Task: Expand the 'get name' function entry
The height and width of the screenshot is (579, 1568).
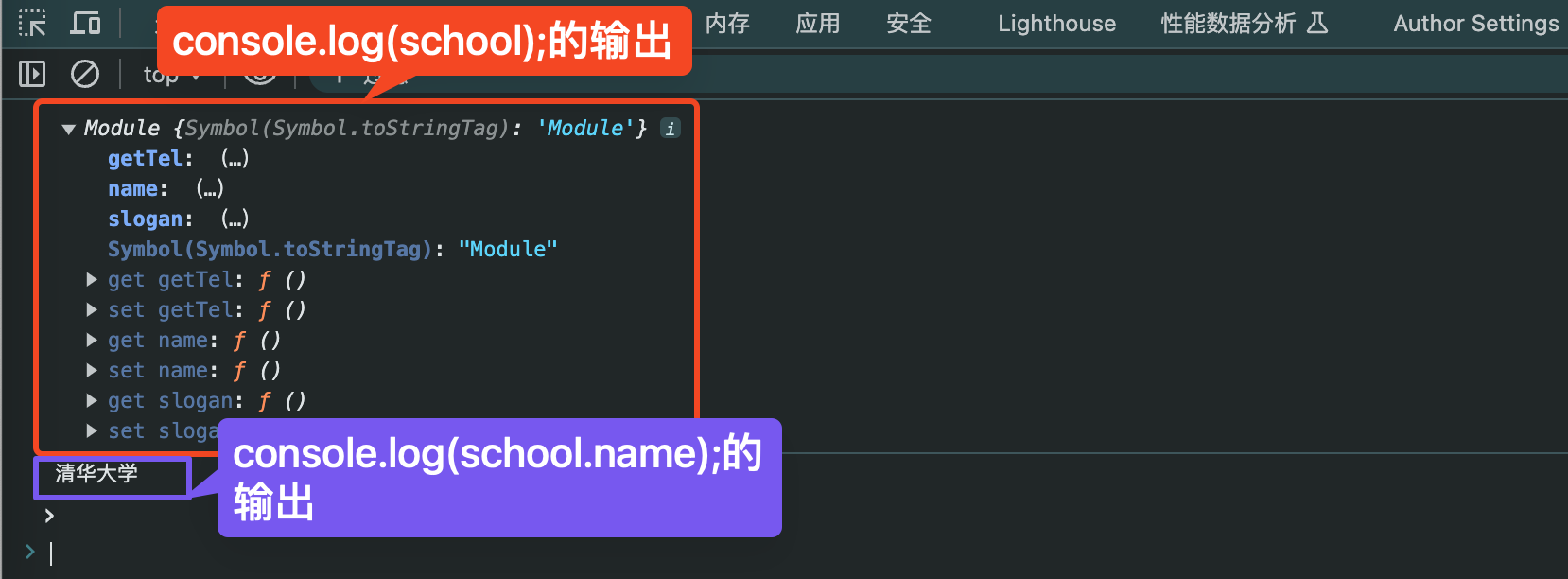Action: (92, 341)
